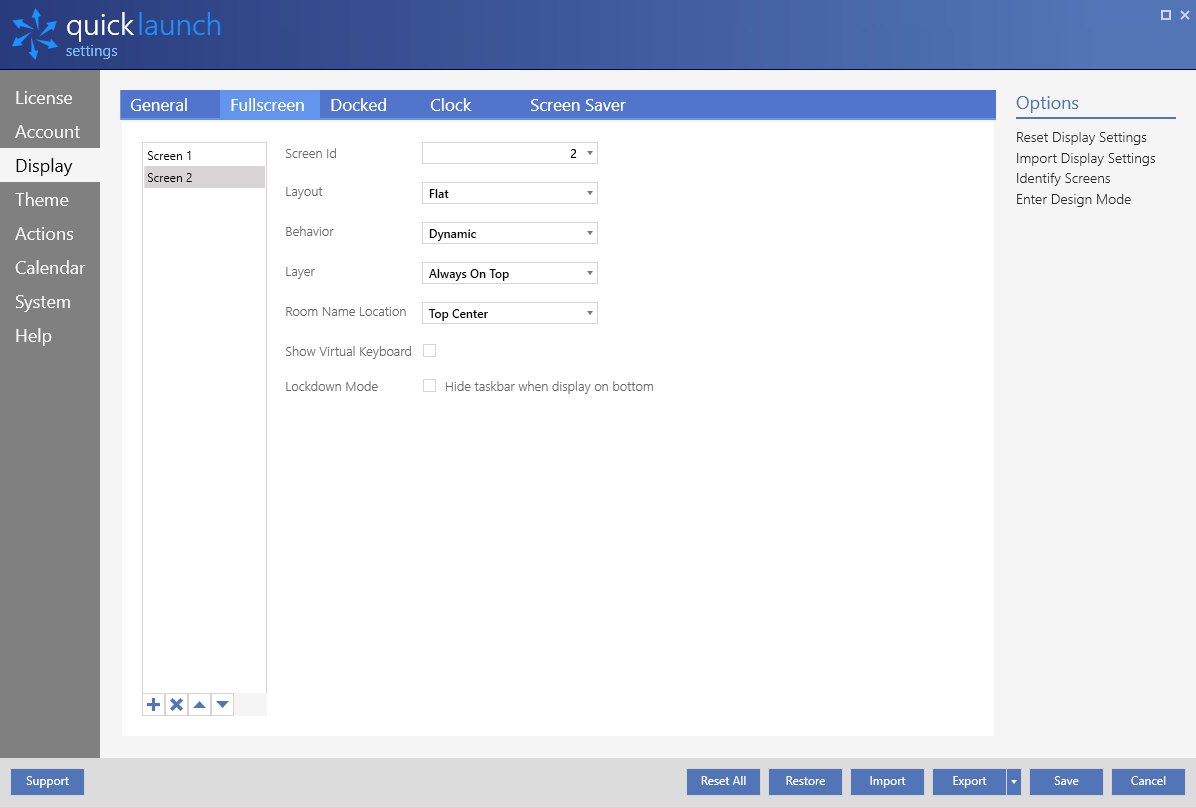This screenshot has height=808, width=1196.
Task: Open Account section in sidebar
Action: (50, 131)
